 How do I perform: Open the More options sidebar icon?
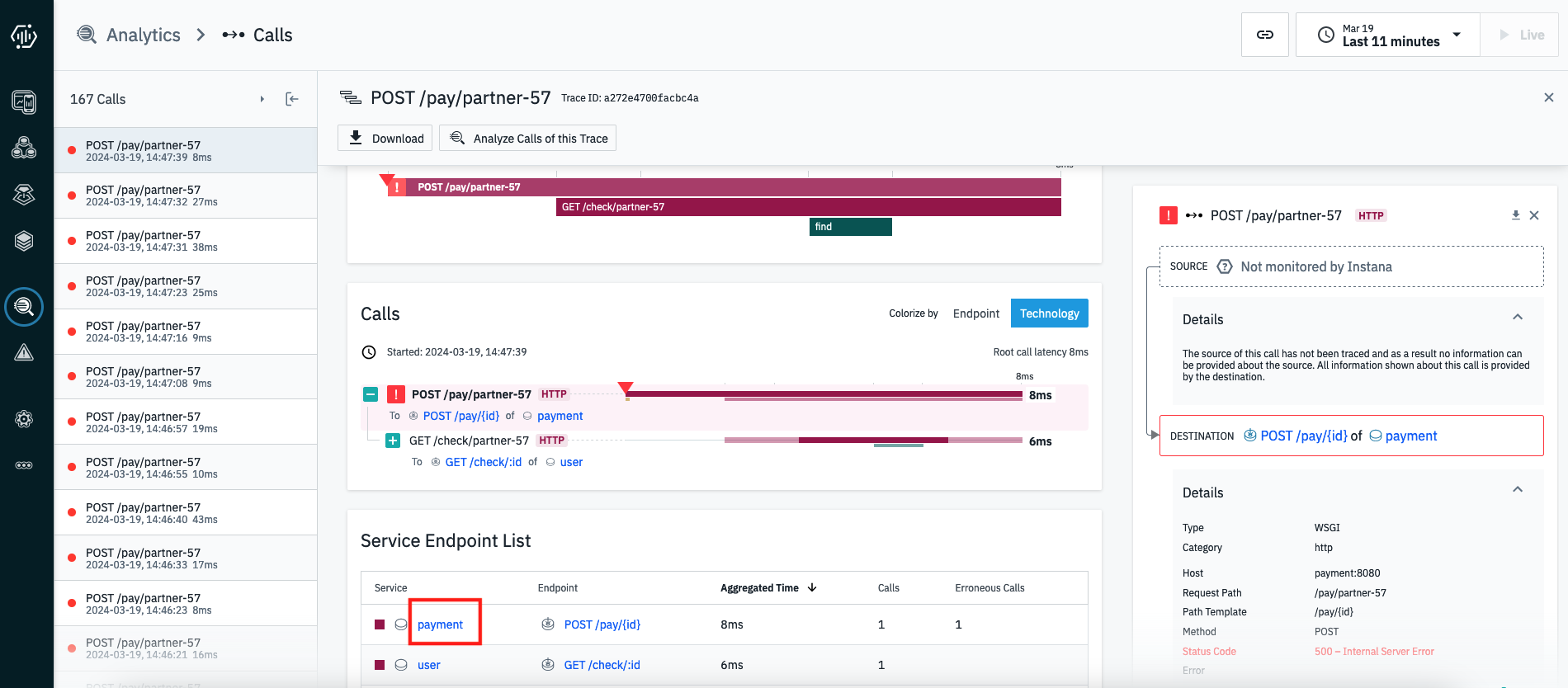(x=24, y=465)
